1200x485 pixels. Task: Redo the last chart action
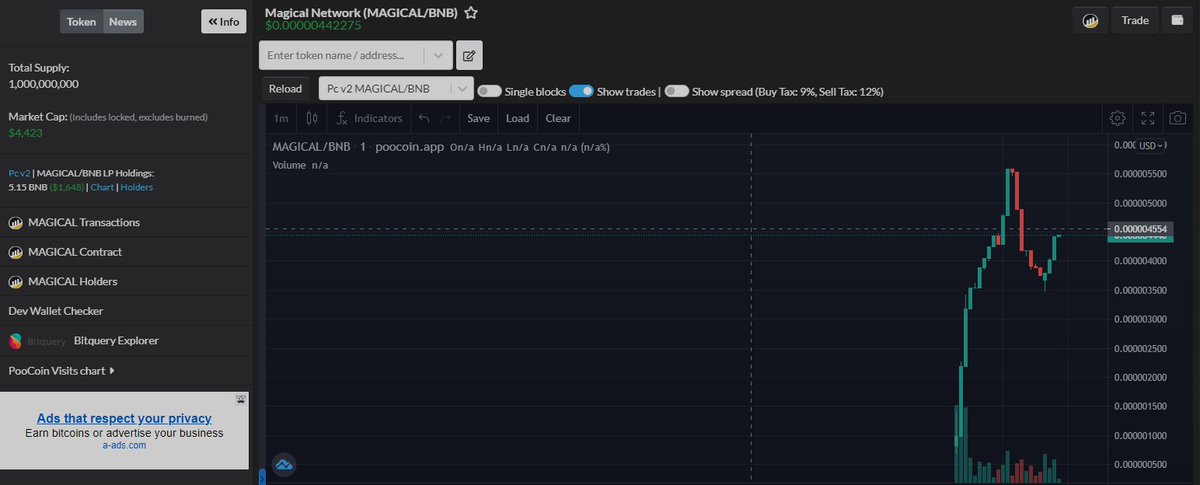[447, 118]
